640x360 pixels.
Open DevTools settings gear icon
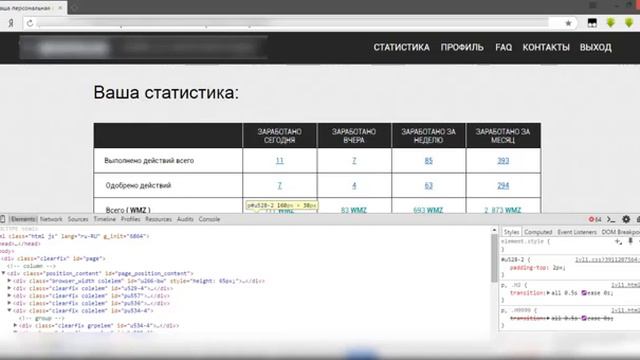pos(626,219)
